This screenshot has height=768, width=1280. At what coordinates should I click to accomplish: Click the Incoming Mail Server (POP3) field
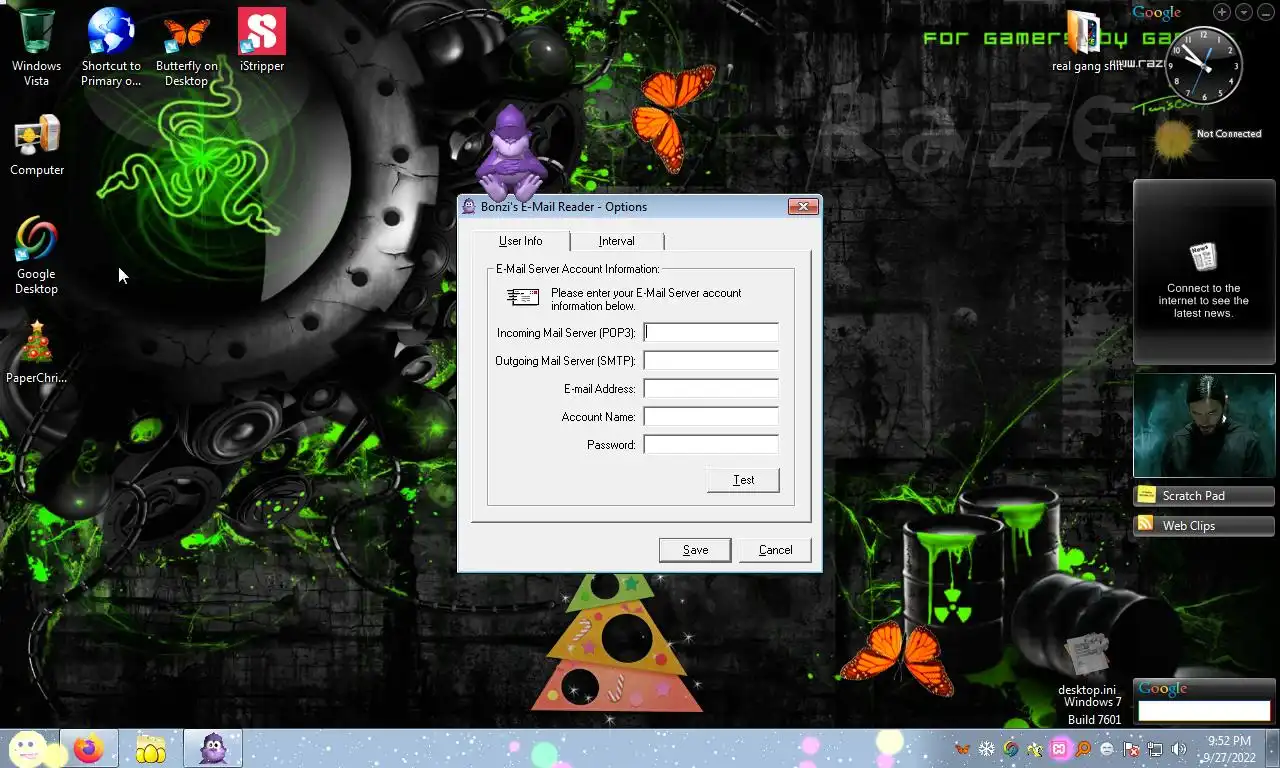point(711,332)
